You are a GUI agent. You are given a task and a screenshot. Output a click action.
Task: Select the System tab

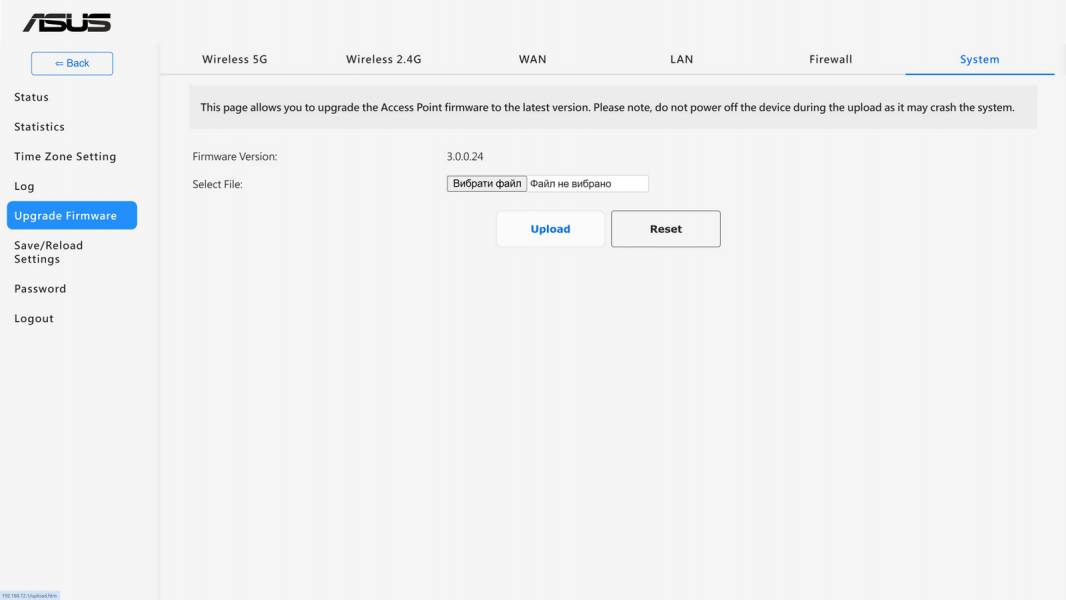tap(980, 59)
